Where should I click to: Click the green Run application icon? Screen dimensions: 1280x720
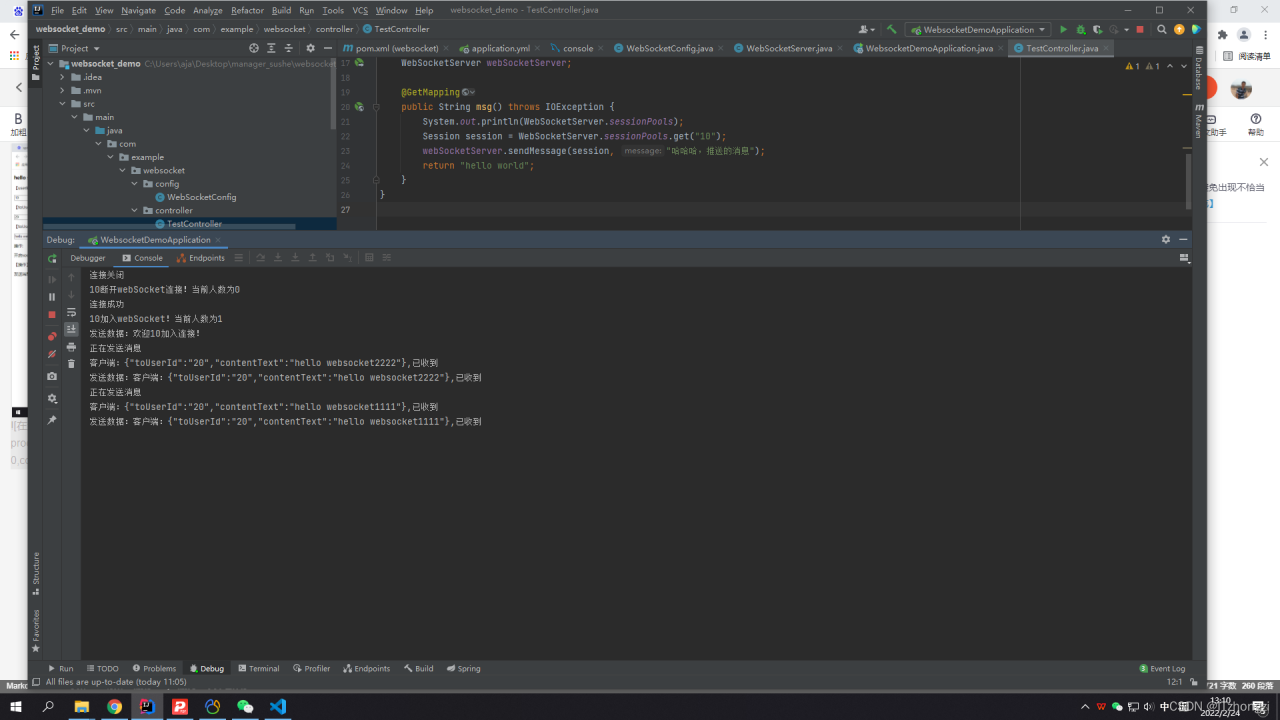coord(1063,30)
